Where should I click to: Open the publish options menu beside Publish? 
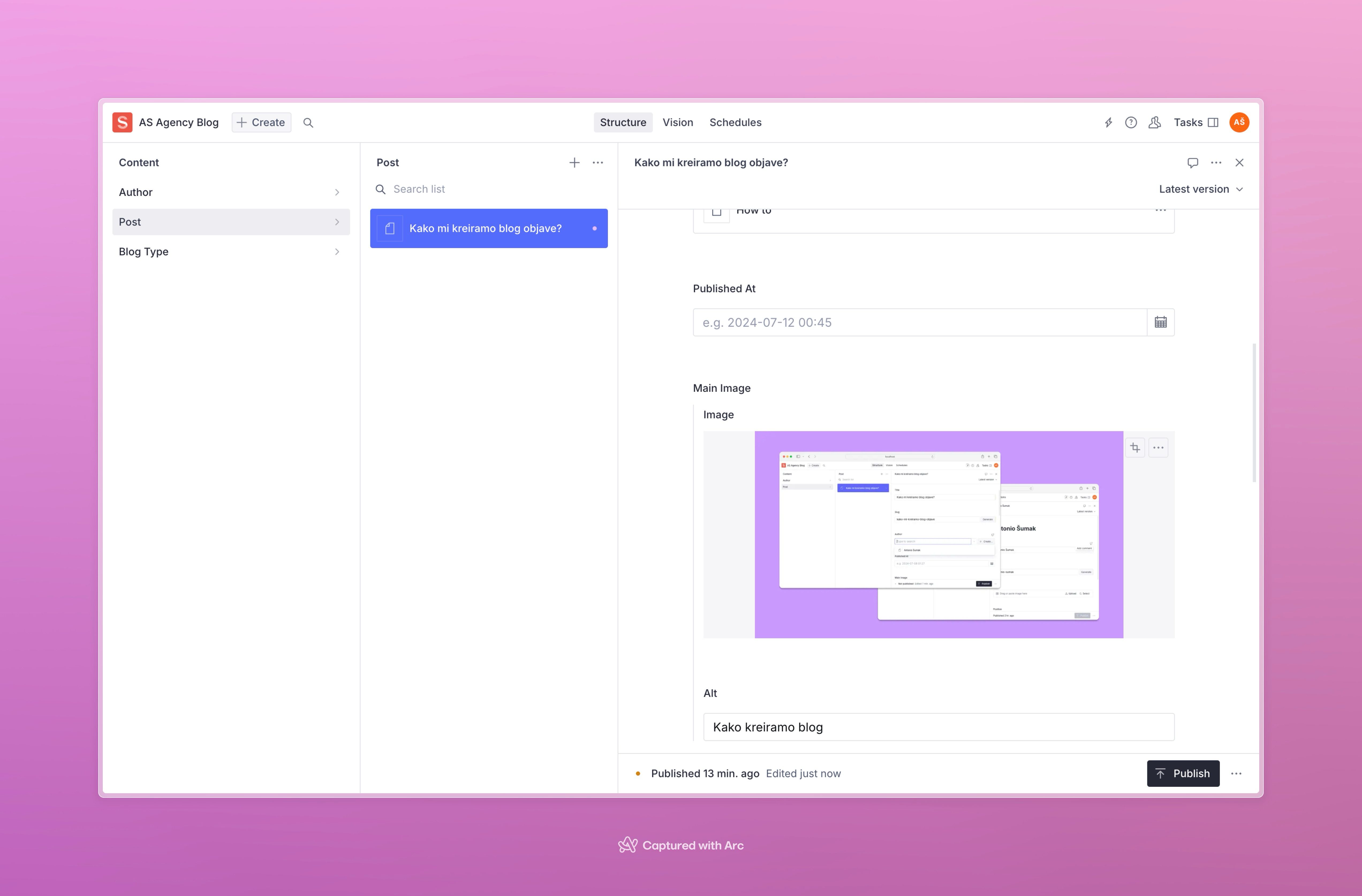click(1236, 773)
